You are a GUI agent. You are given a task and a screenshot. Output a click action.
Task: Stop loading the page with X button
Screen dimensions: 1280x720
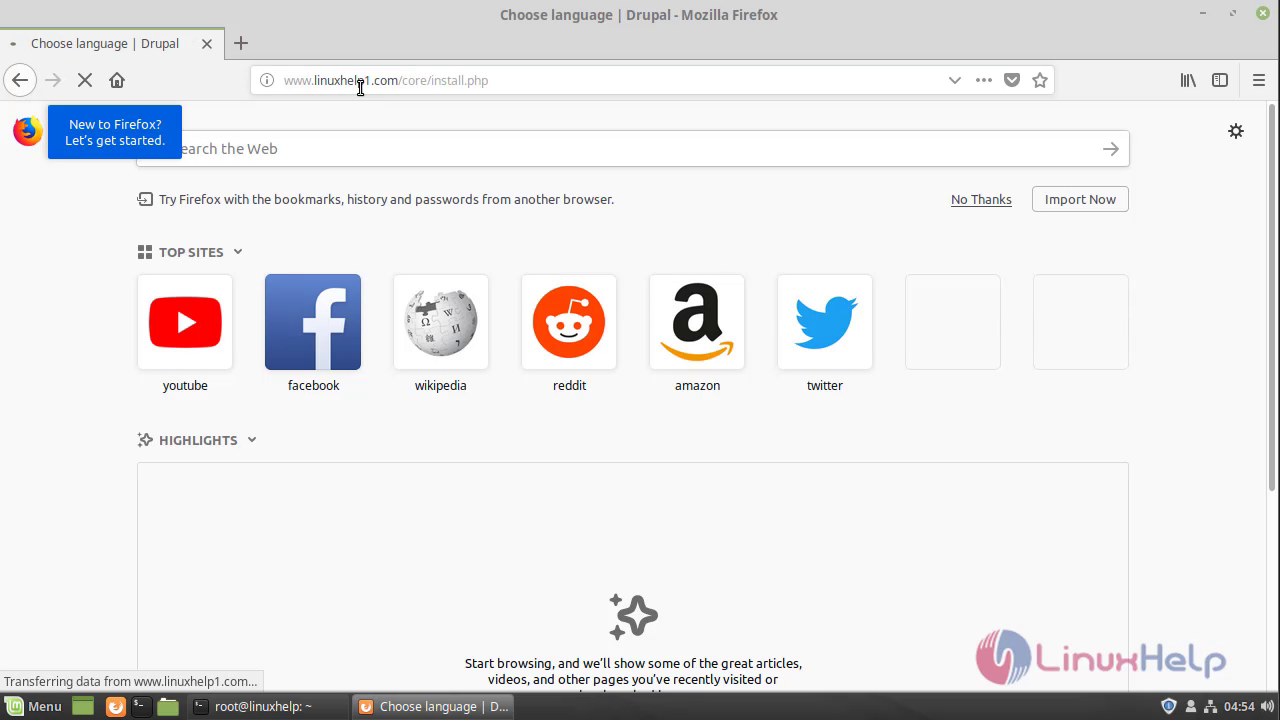point(85,80)
